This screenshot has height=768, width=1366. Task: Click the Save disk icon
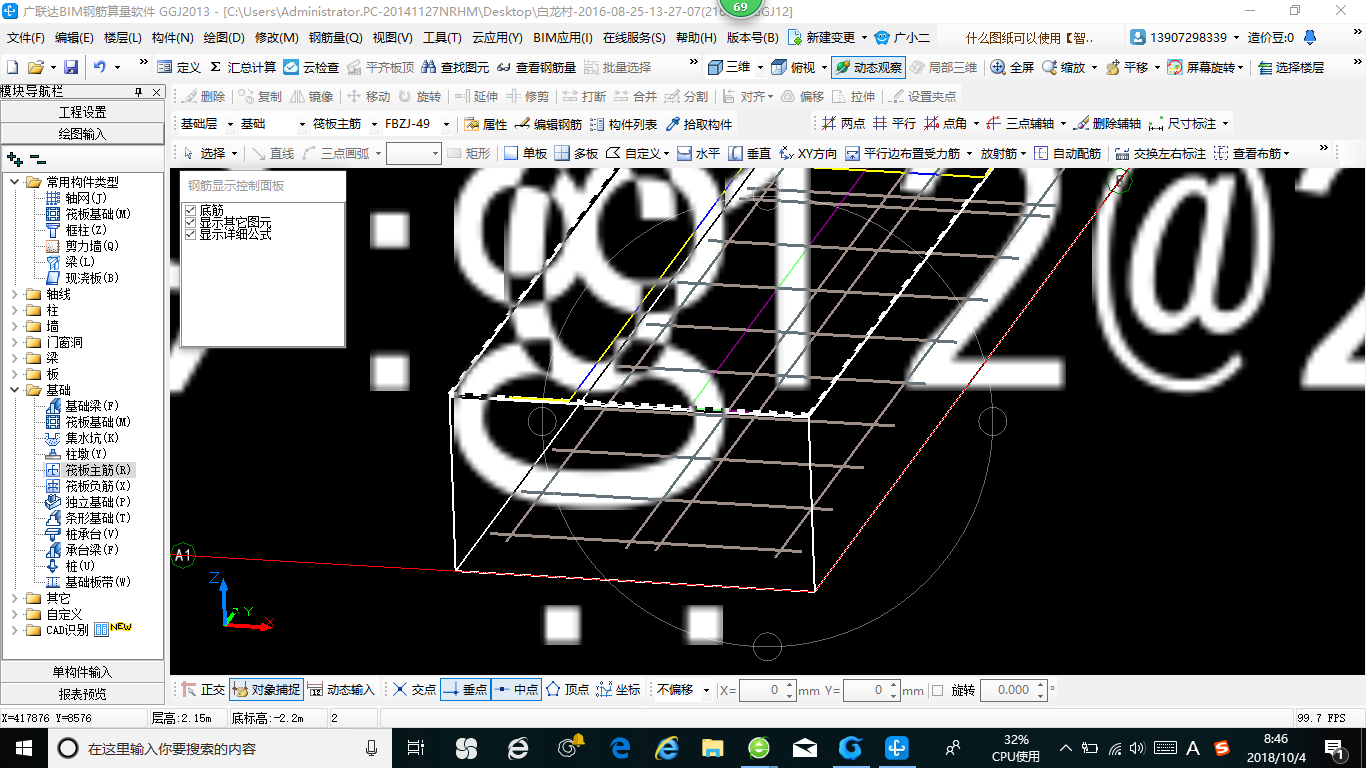pos(71,67)
